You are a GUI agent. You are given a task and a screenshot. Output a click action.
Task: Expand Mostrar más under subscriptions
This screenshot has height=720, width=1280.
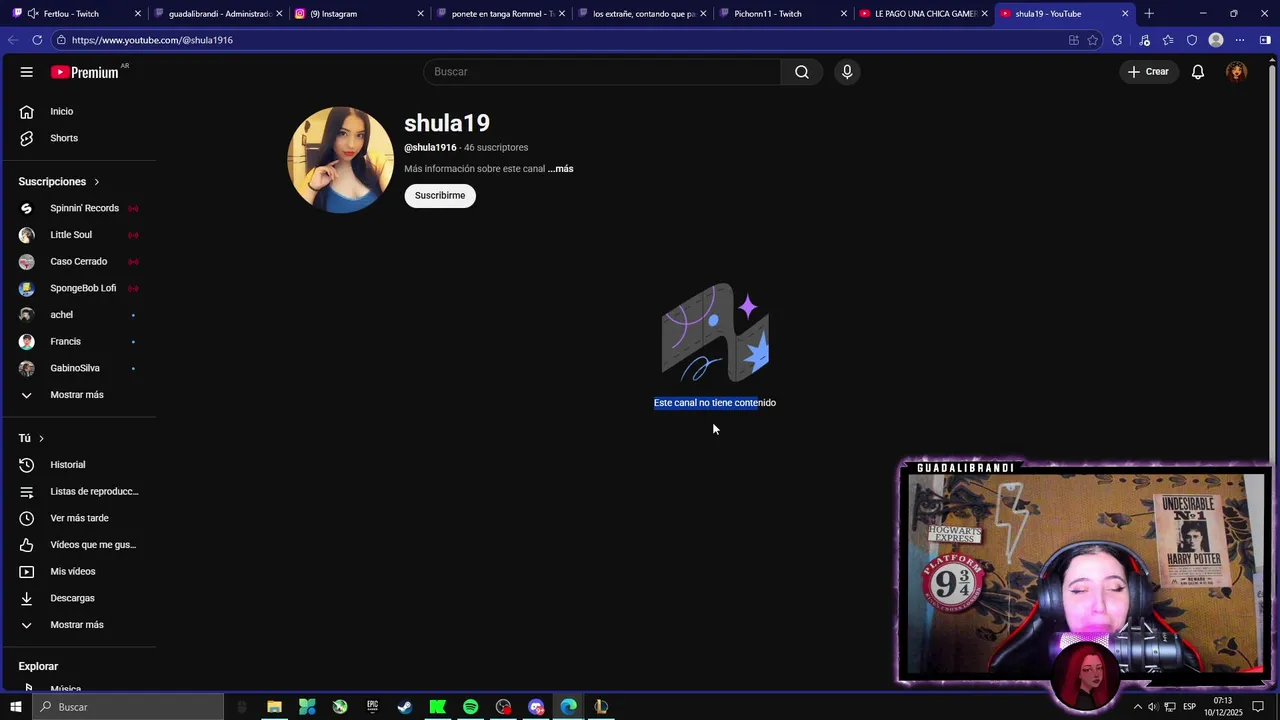[78, 395]
